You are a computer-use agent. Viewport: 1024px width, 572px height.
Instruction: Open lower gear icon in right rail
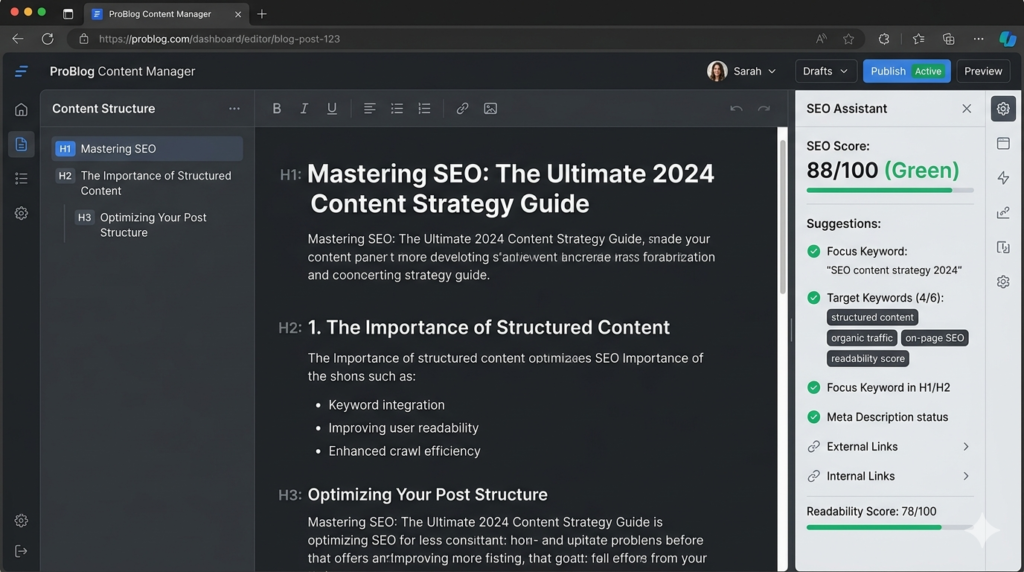(x=1003, y=282)
